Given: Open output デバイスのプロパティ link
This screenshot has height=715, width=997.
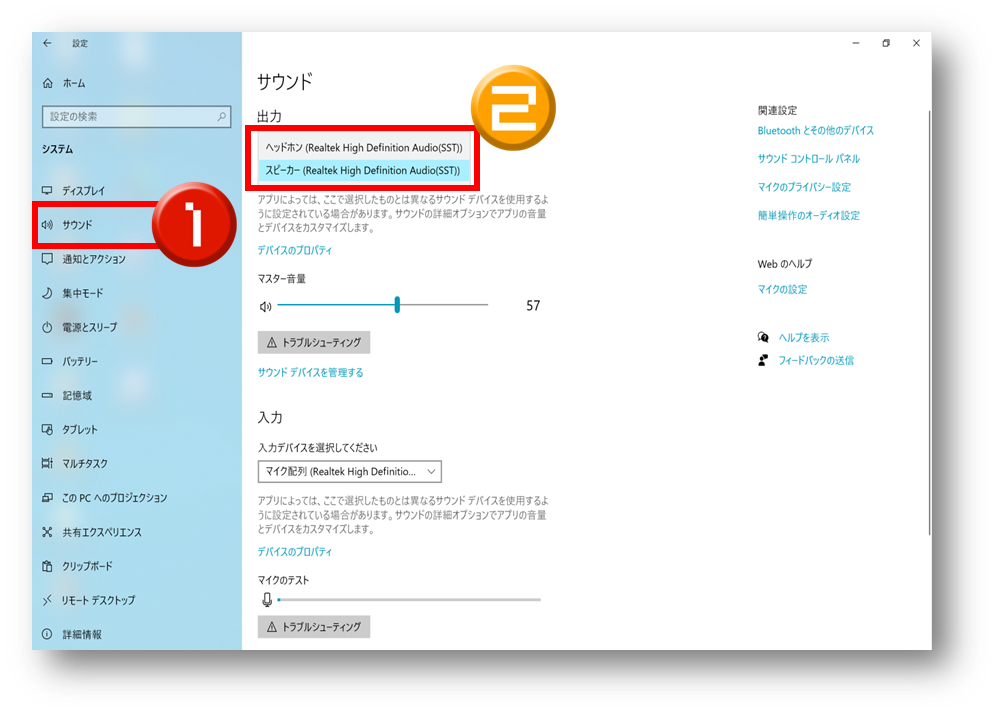Looking at the screenshot, I should [x=295, y=250].
